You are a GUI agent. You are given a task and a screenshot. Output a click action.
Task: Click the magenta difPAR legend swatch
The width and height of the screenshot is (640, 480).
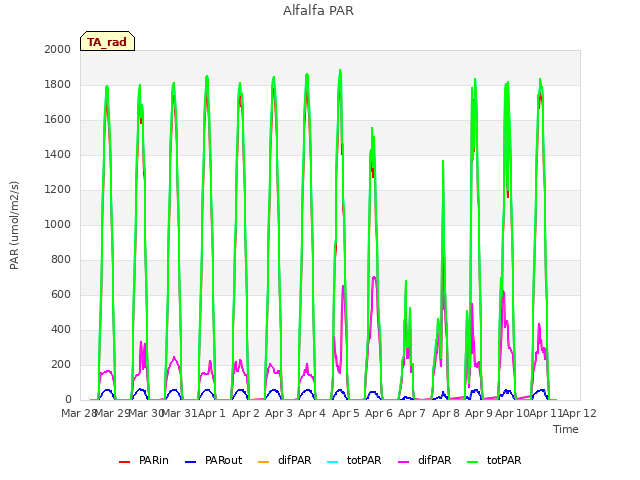tap(404, 462)
